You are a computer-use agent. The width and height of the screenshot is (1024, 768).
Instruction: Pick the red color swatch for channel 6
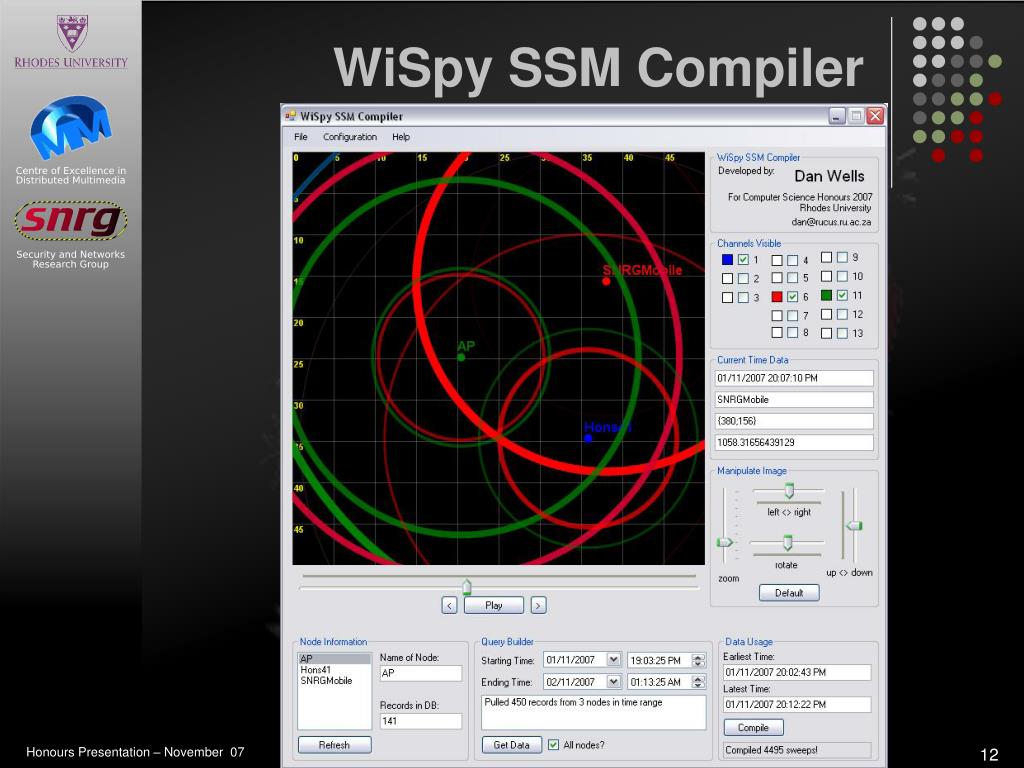pos(776,297)
